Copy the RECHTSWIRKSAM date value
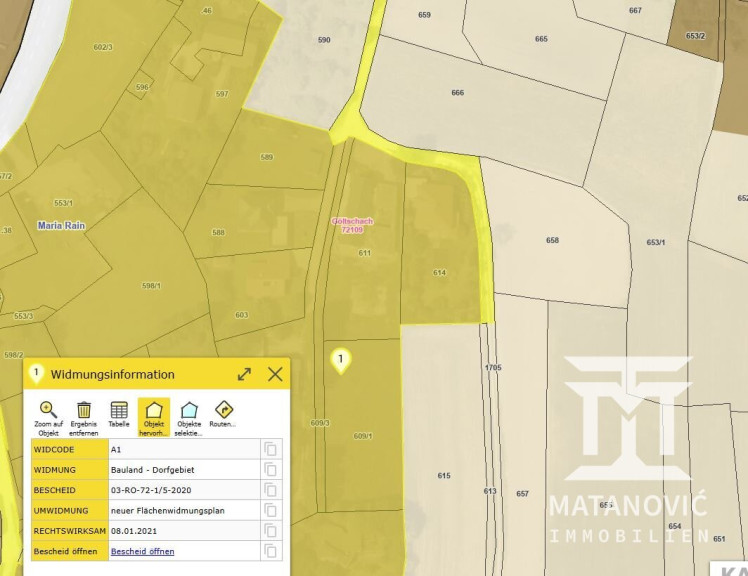The height and width of the screenshot is (576, 748). (270, 531)
